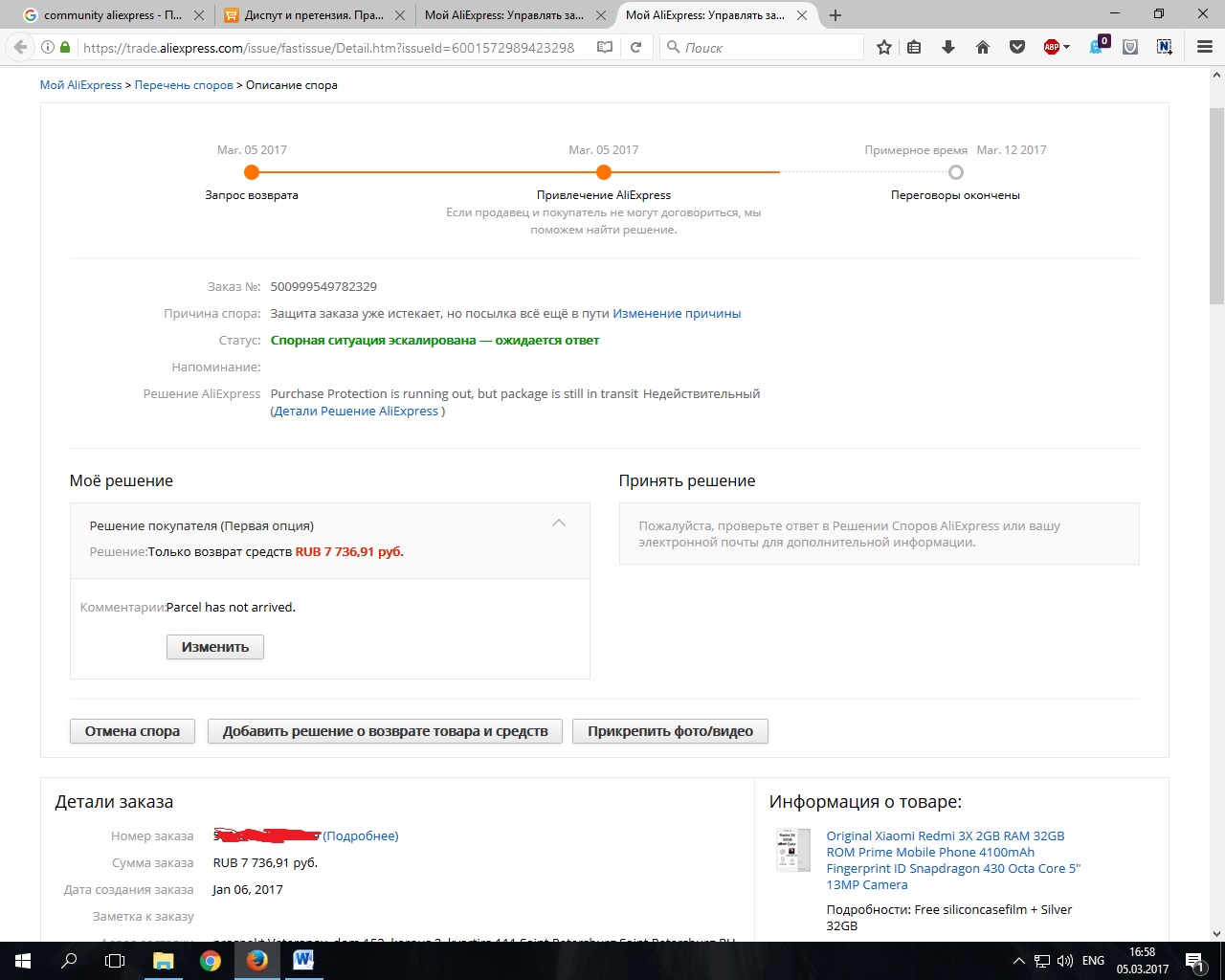Click the 'Привлечение AliExpress' progress marker
Image resolution: width=1225 pixels, height=980 pixels.
coord(604,172)
